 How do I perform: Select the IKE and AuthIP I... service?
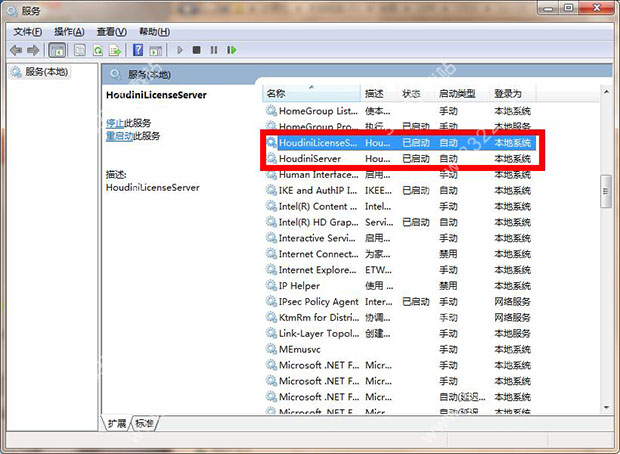pos(400,190)
